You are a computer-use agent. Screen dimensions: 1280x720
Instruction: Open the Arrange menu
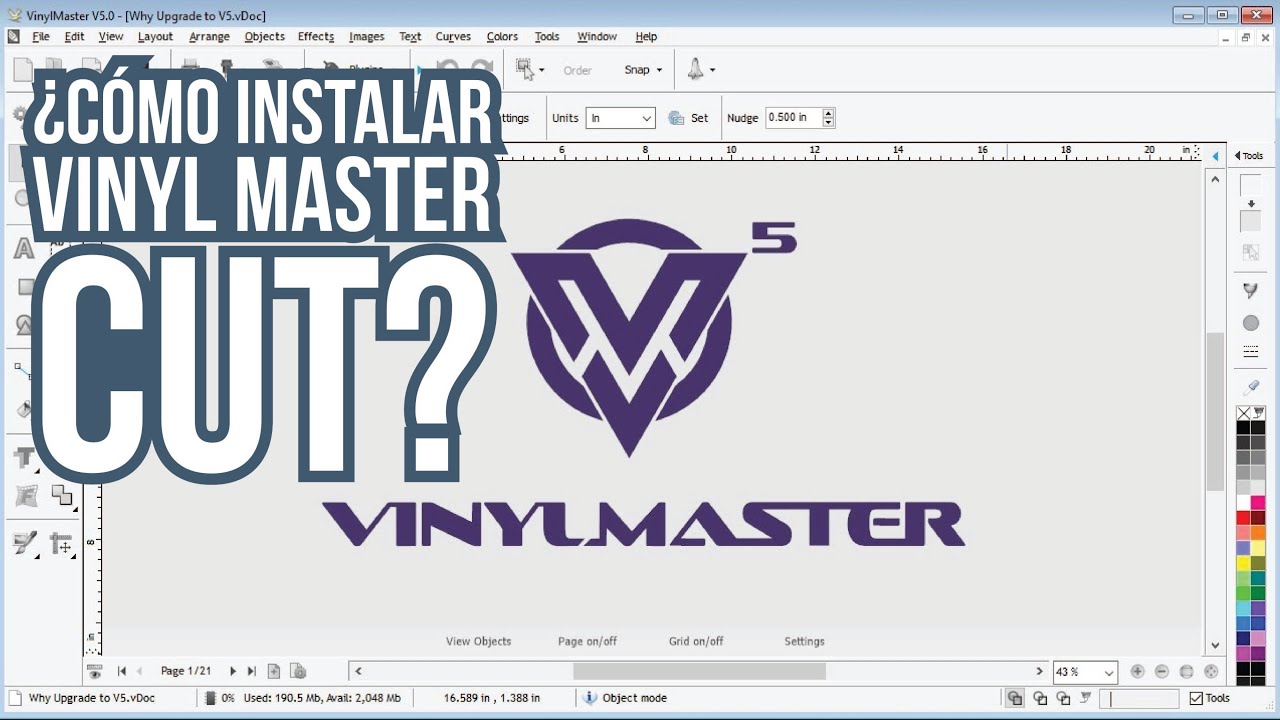[x=209, y=36]
